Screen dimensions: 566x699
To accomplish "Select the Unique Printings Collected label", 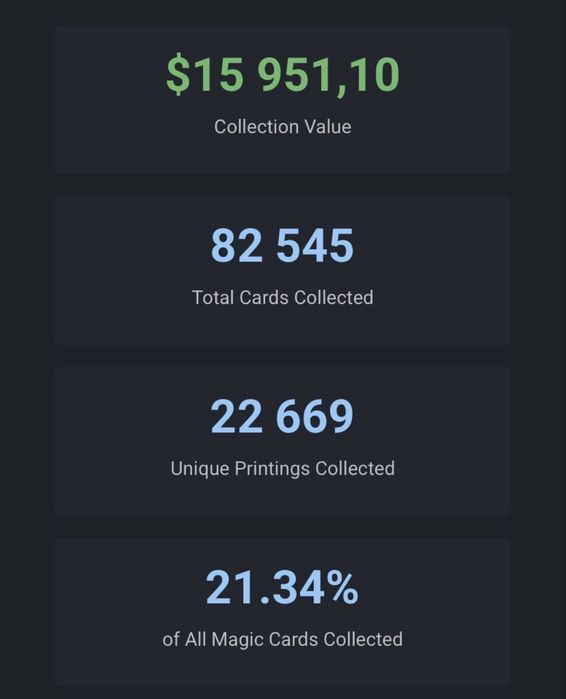I will point(283,469).
